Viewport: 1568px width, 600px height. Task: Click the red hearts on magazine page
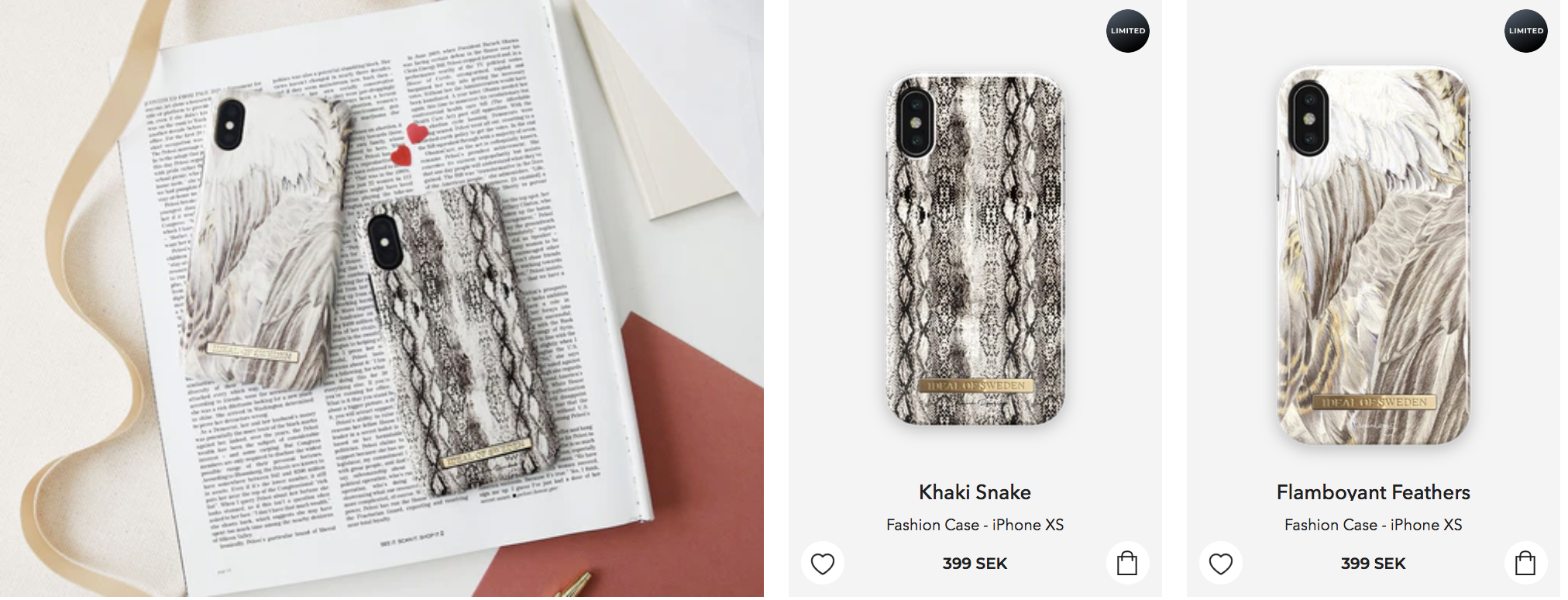408,144
